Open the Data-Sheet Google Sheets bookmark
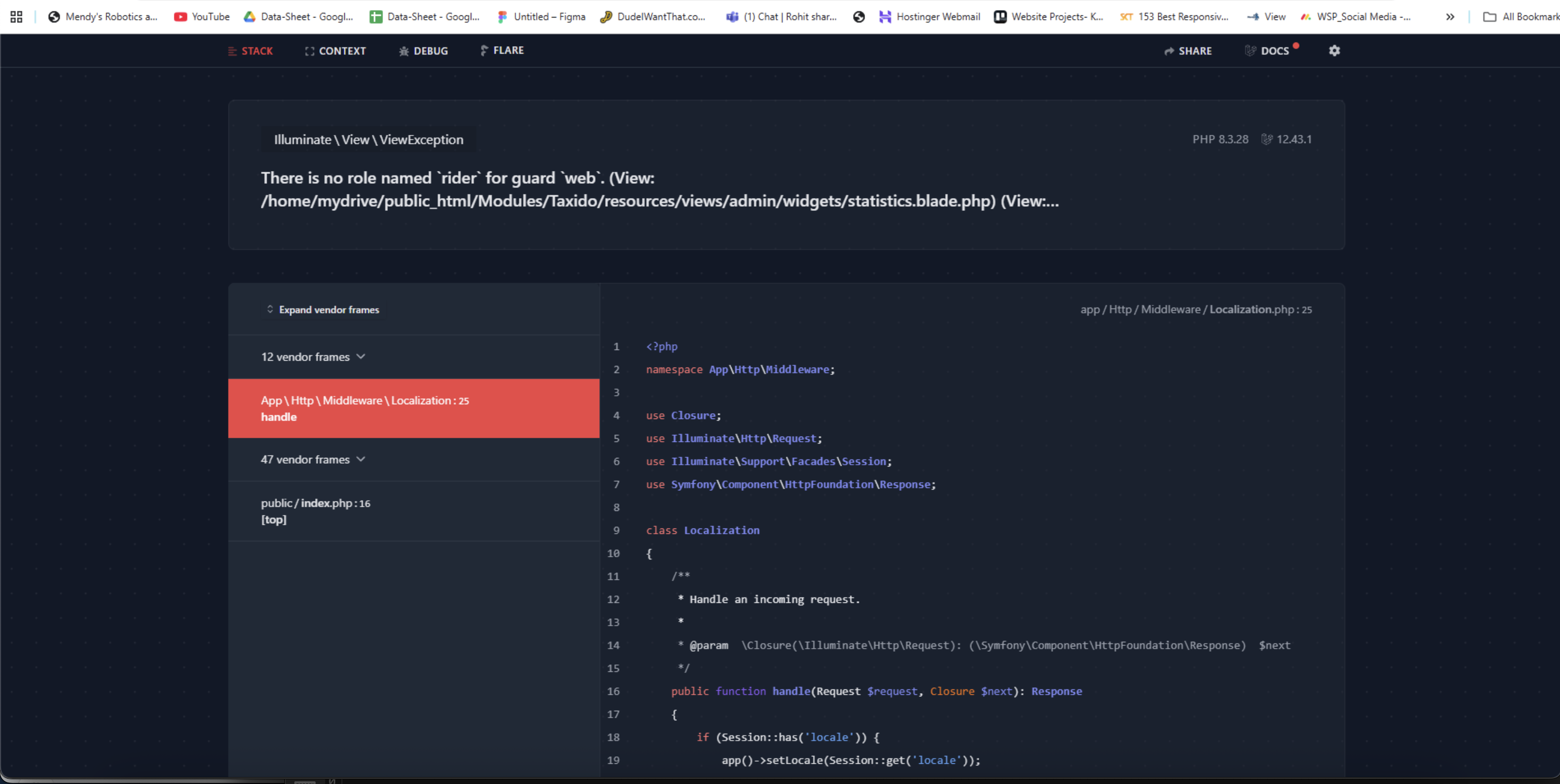 425,17
